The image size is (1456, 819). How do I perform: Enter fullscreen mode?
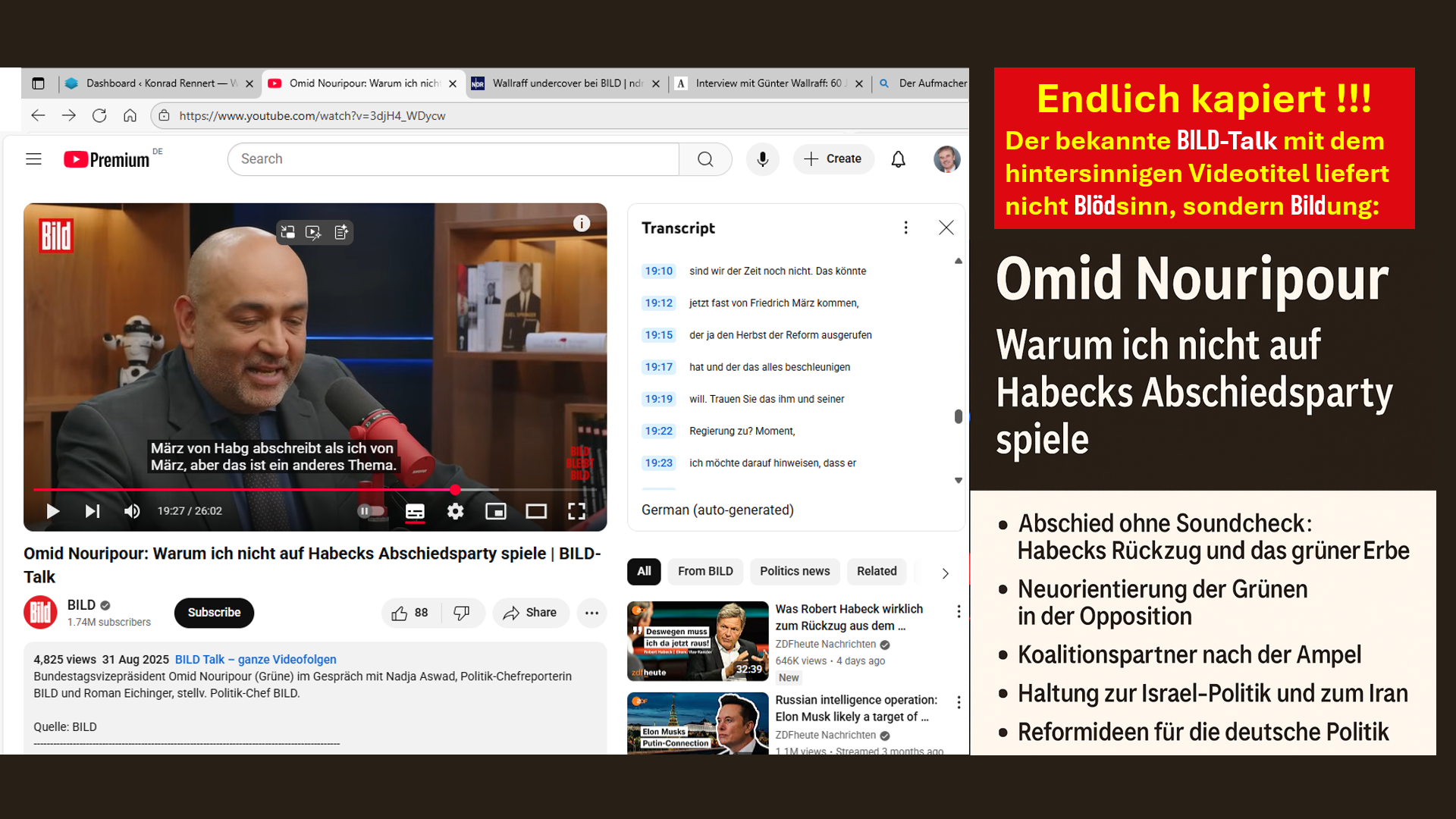click(x=576, y=511)
